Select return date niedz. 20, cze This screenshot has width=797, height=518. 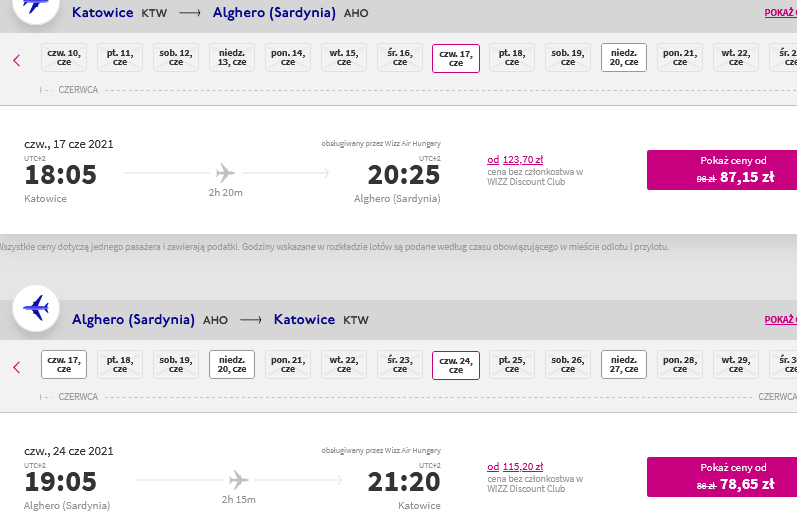point(232,364)
